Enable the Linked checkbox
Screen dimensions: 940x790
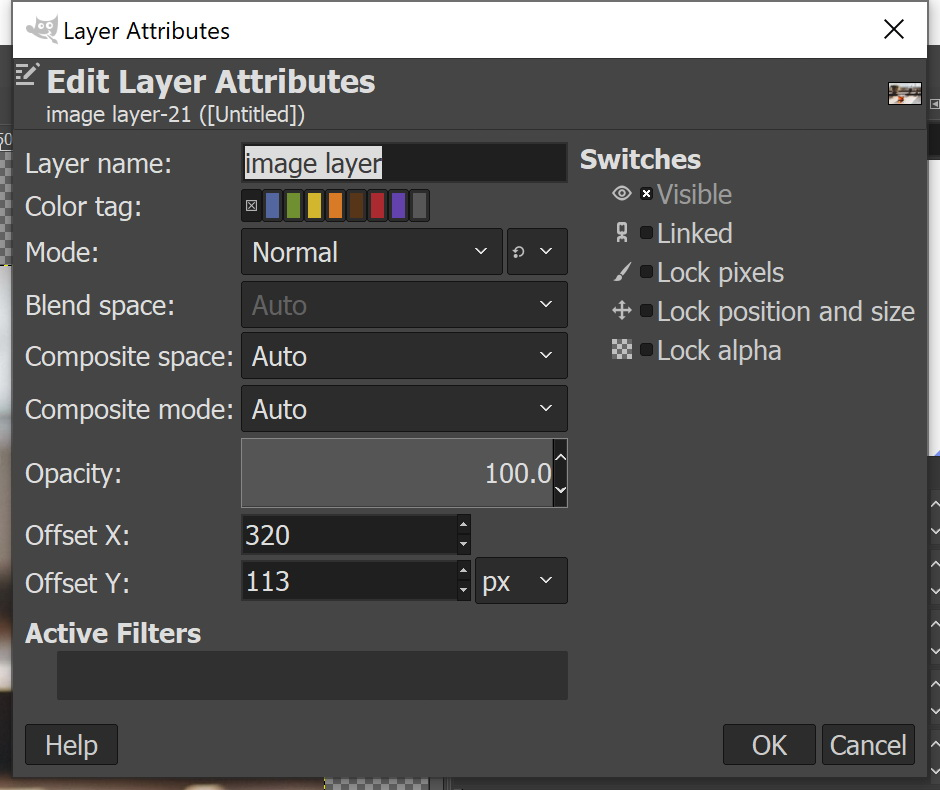[646, 233]
